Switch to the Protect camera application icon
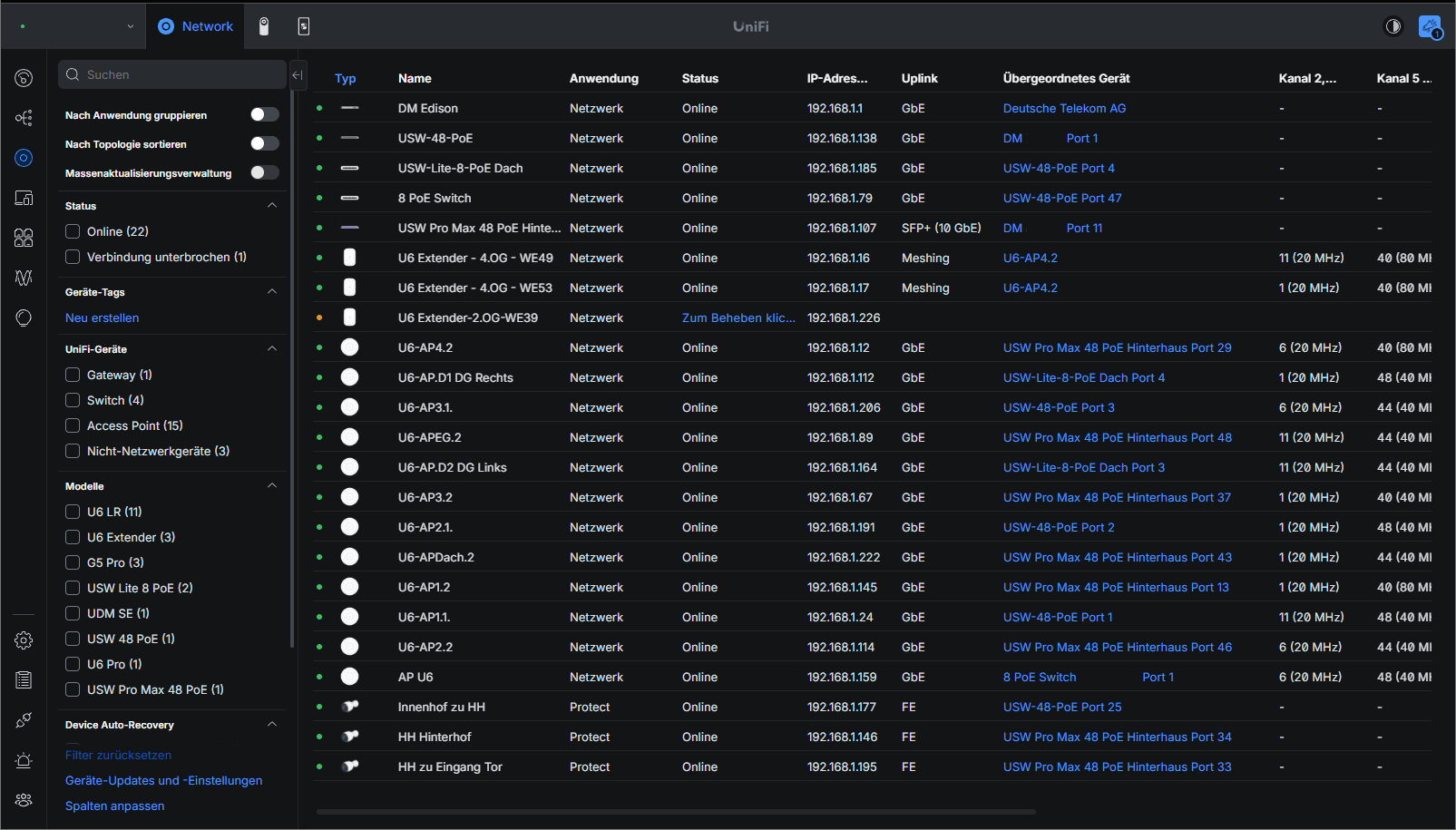 point(264,26)
